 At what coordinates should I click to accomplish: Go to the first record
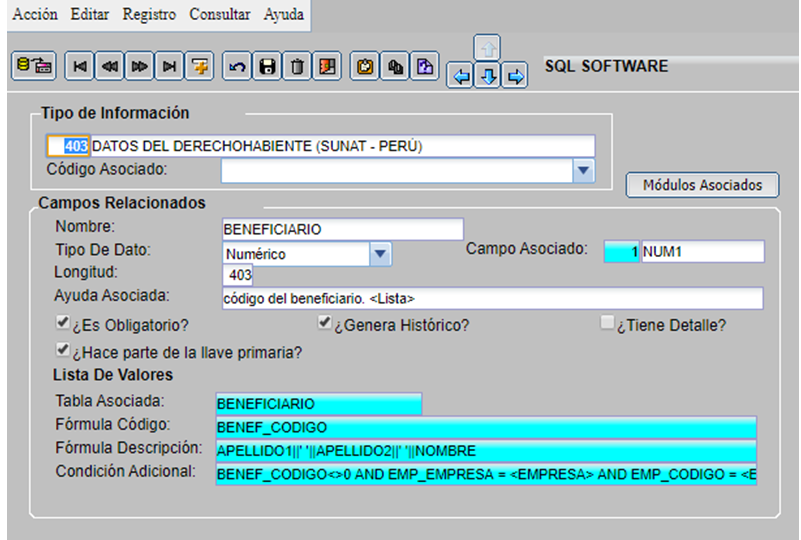pyautogui.click(x=79, y=66)
